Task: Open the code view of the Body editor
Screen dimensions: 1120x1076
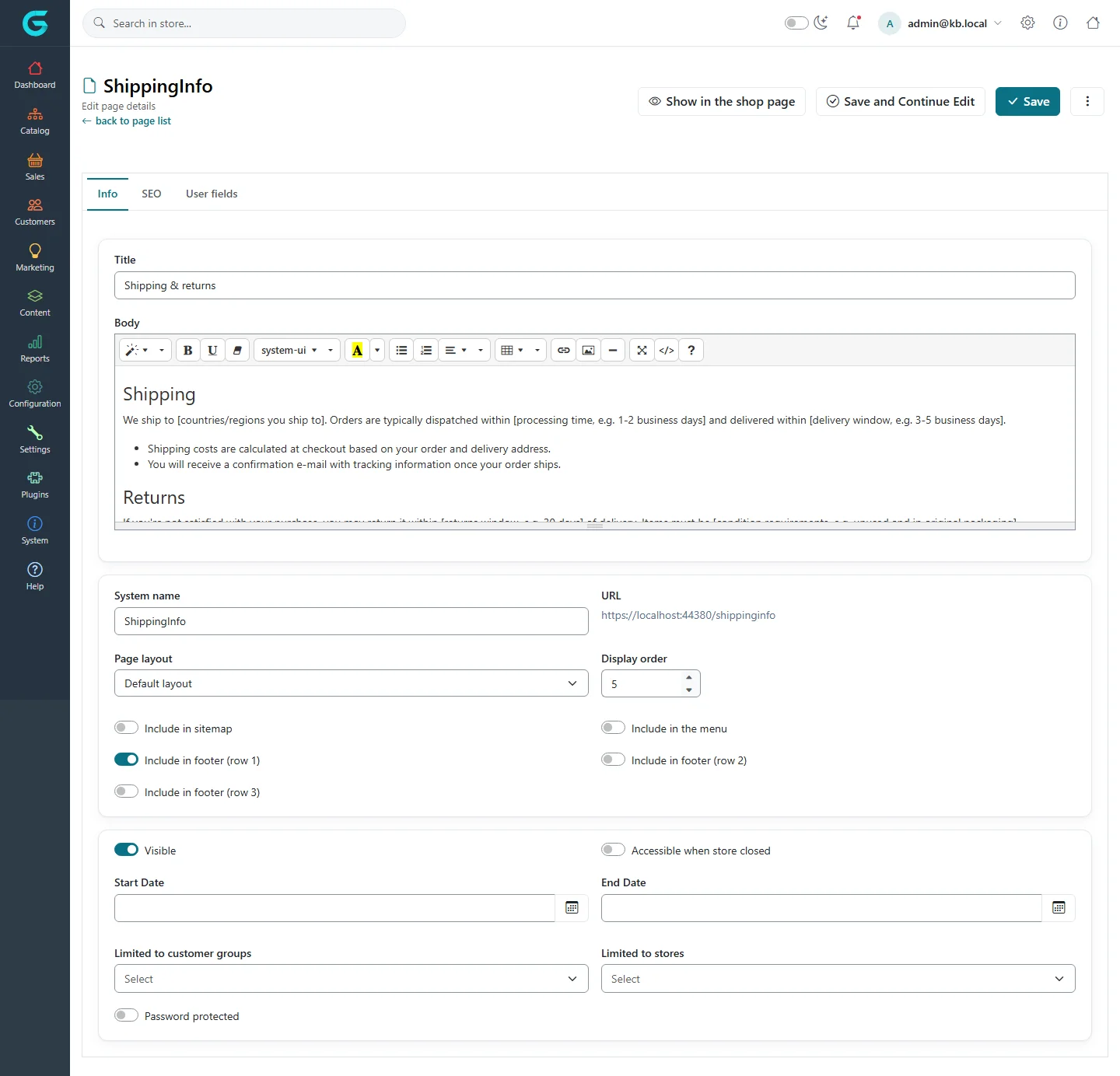Action: point(667,351)
